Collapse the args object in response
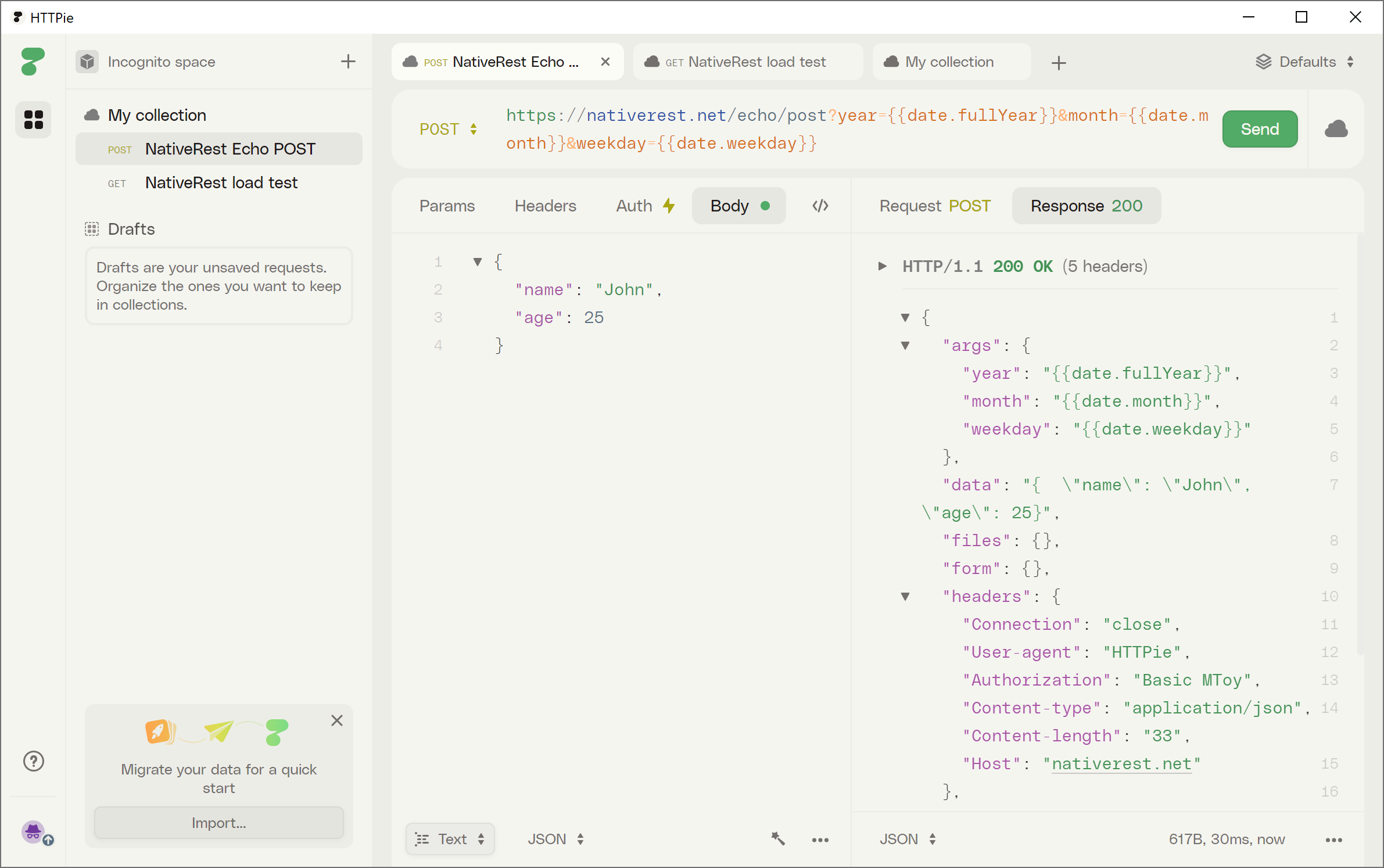 click(905, 345)
